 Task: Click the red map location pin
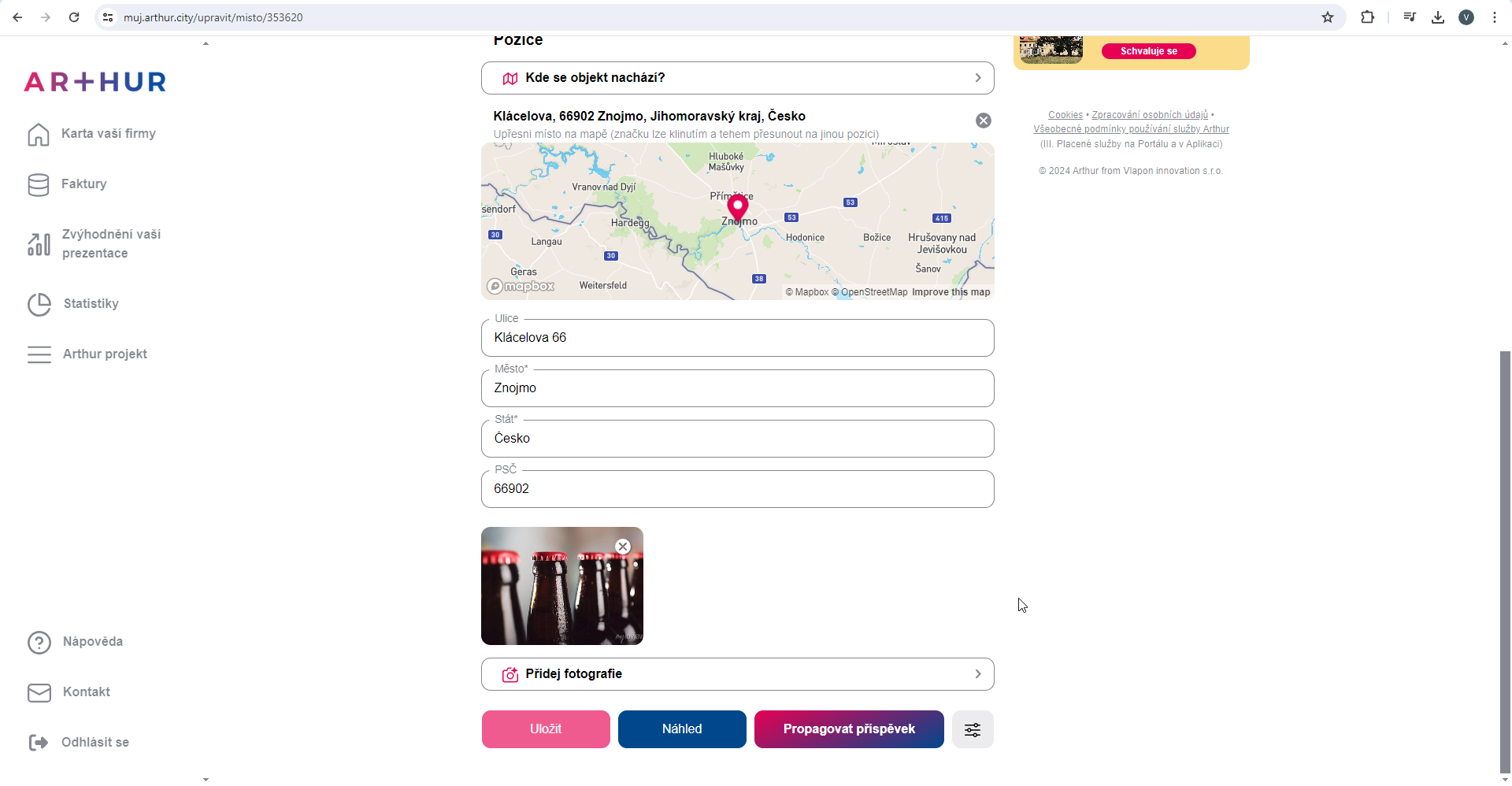[737, 207]
